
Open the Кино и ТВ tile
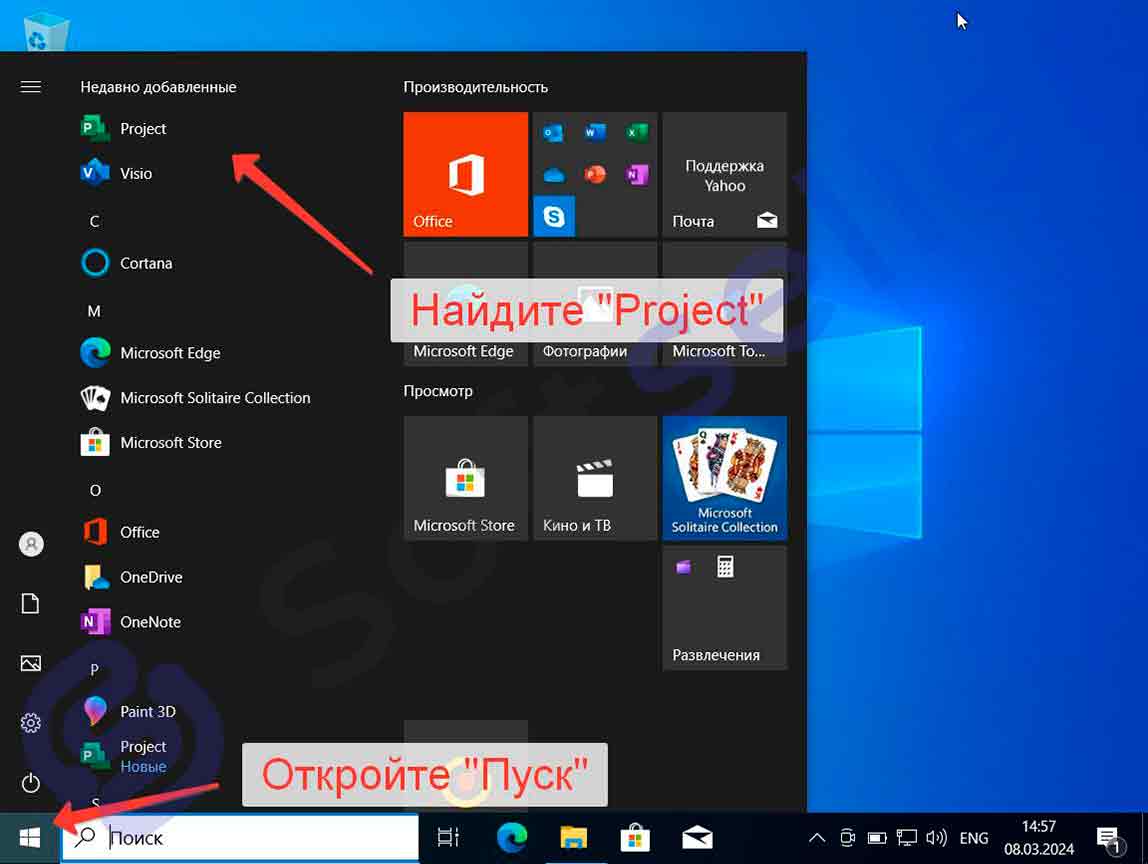(595, 478)
